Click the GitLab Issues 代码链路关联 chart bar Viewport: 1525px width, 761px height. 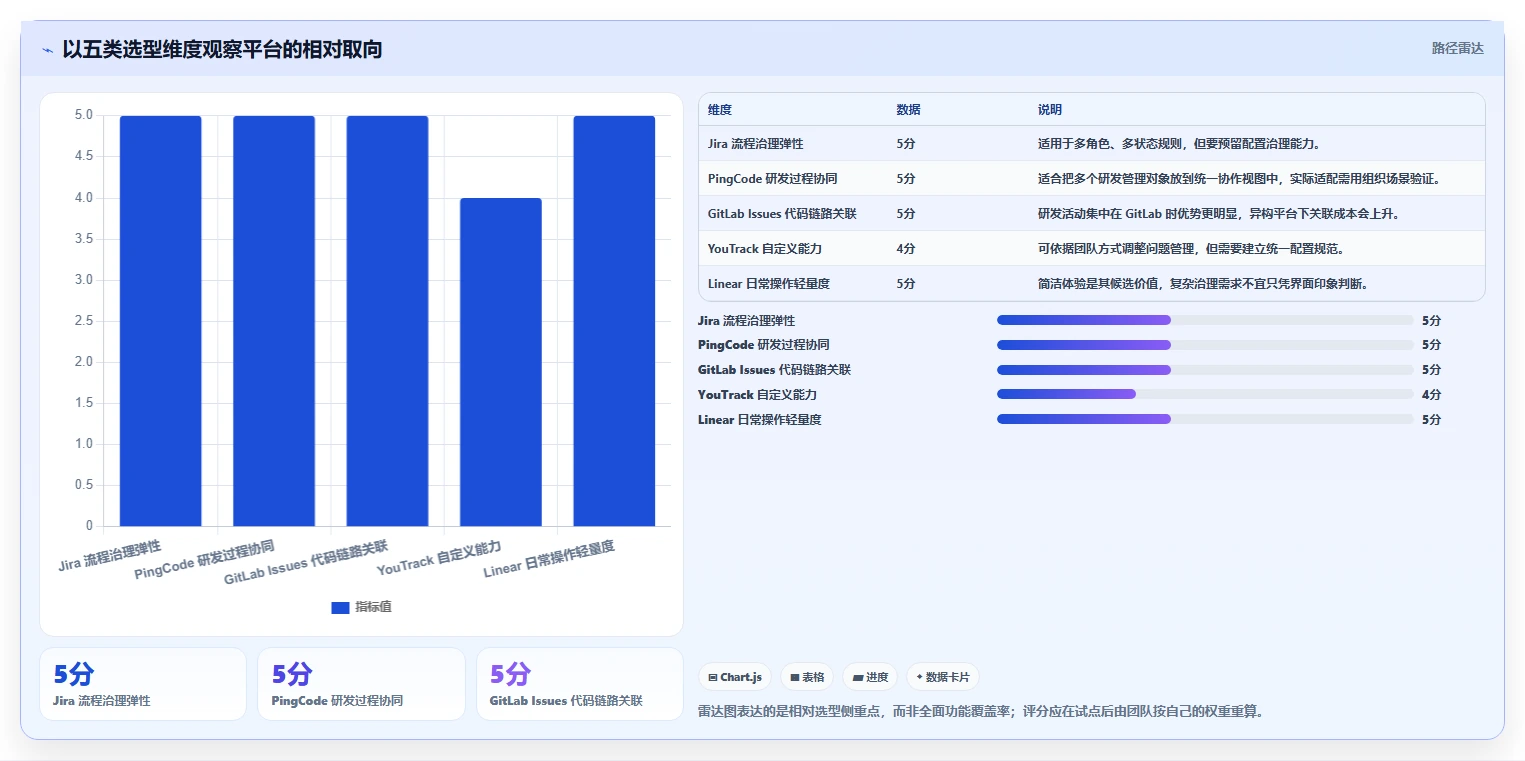(x=387, y=321)
